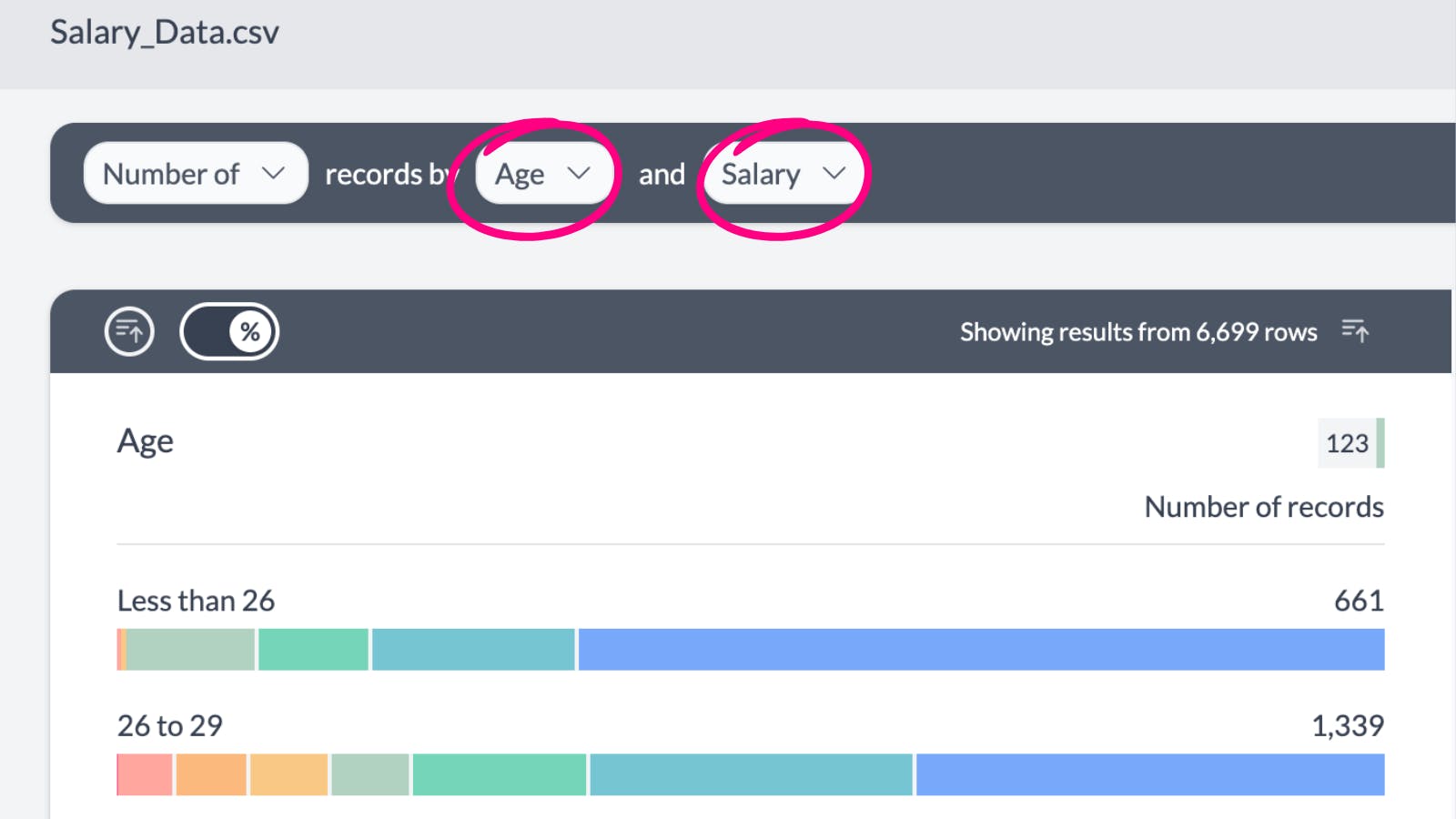This screenshot has height=819, width=1456.
Task: Click the Age column heading
Action: (146, 441)
